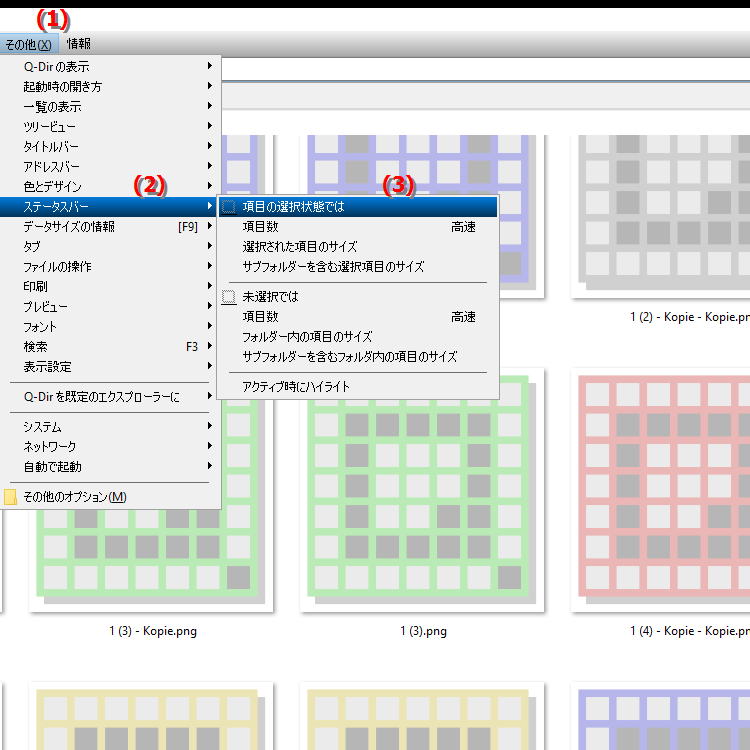Open the 色とデザイン submenu
Viewport: 750px width, 750px height.
[110, 187]
